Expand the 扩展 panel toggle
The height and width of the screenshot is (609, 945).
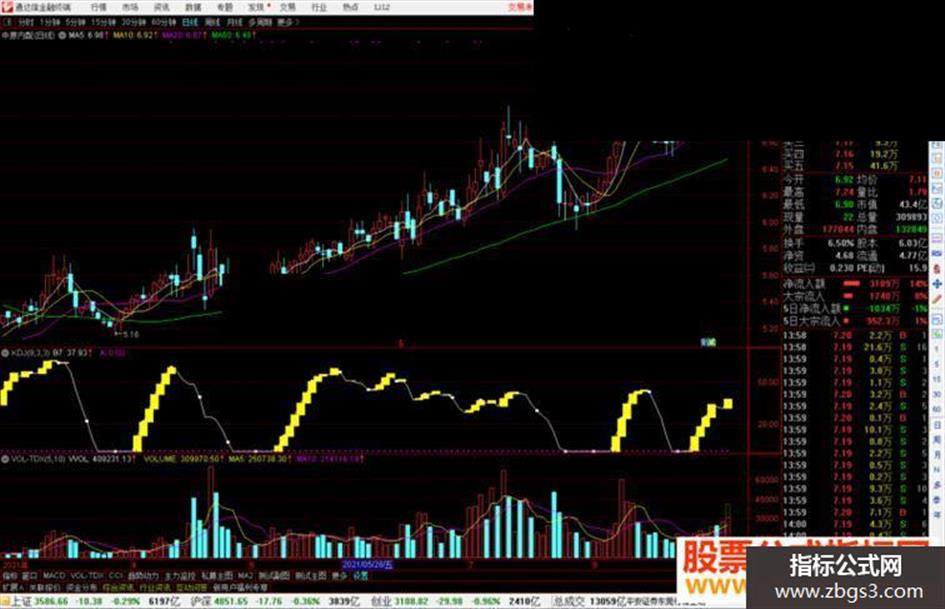[13, 587]
